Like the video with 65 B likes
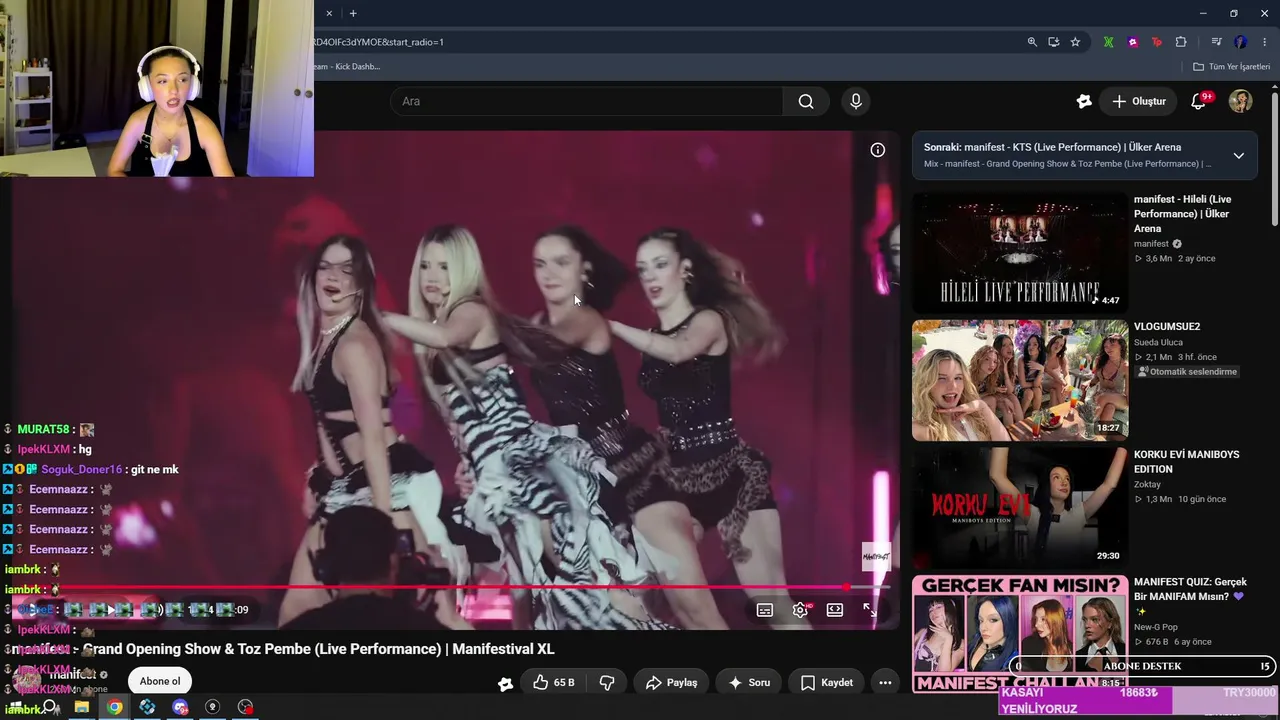This screenshot has width=1280, height=720. point(553,683)
